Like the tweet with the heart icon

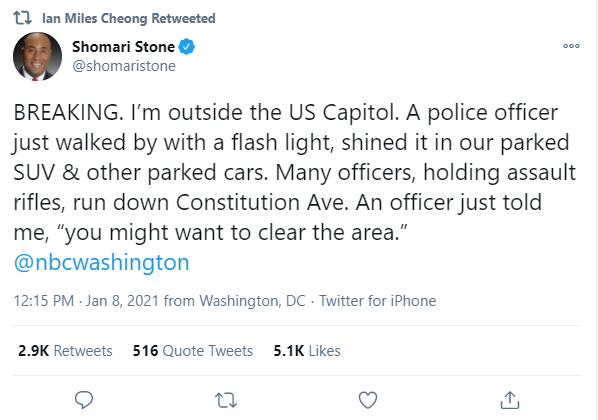368,400
